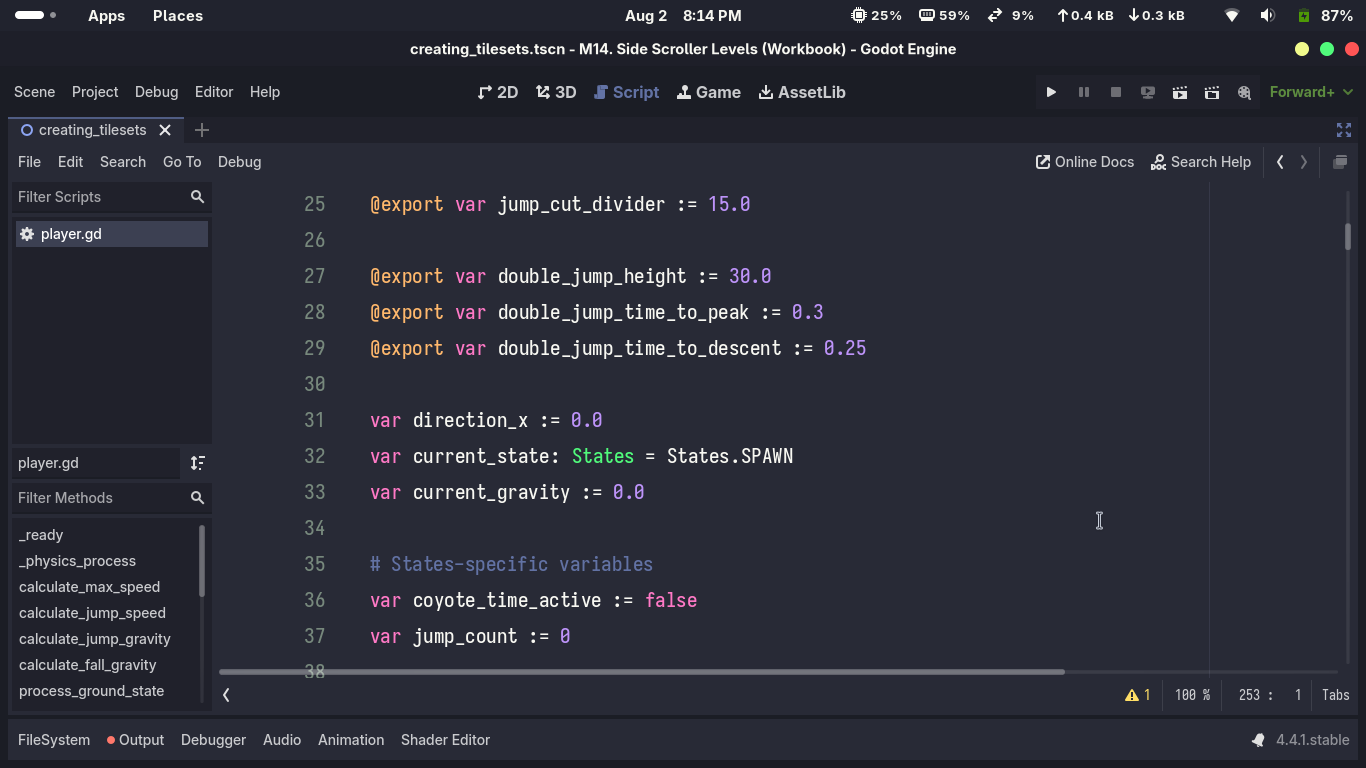The width and height of the screenshot is (1366, 768).
Task: Run a specific scene
Action: [x=1212, y=92]
